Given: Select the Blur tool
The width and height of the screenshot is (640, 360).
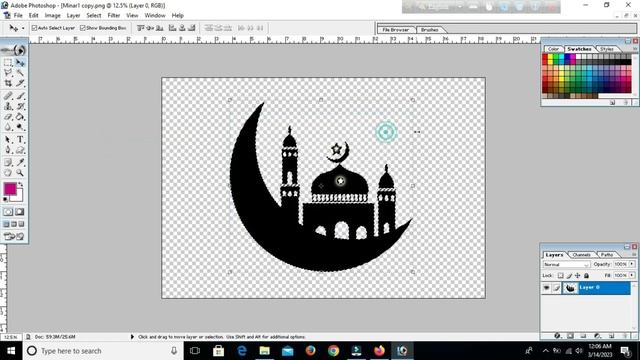Looking at the screenshot, I should point(8,127).
